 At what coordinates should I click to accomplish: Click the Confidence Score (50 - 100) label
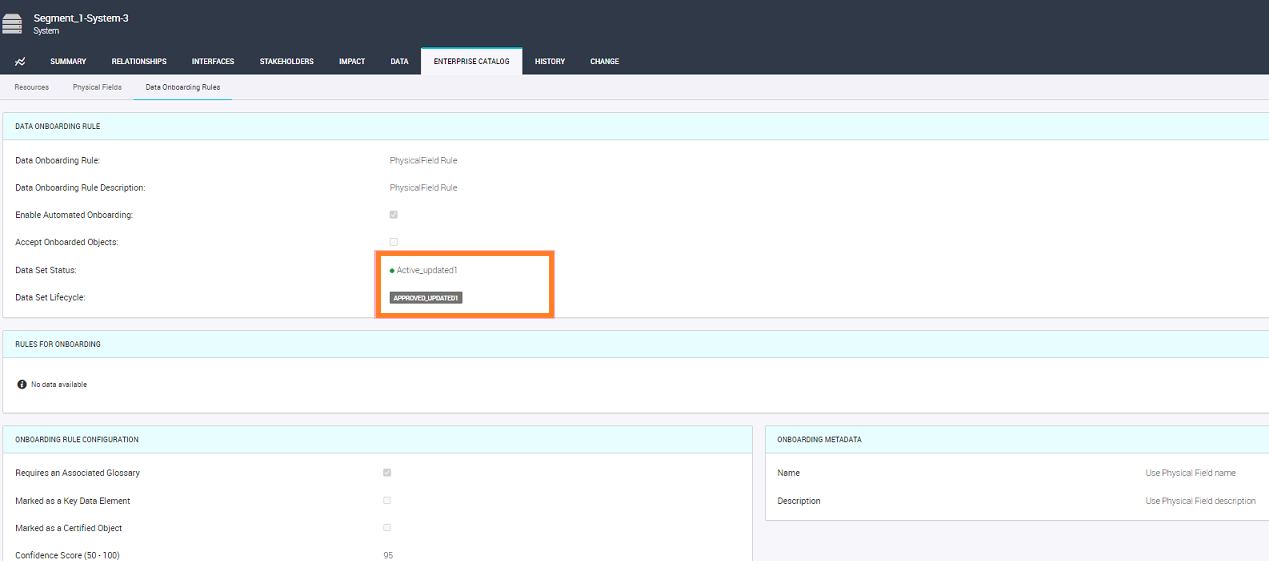coord(67,555)
